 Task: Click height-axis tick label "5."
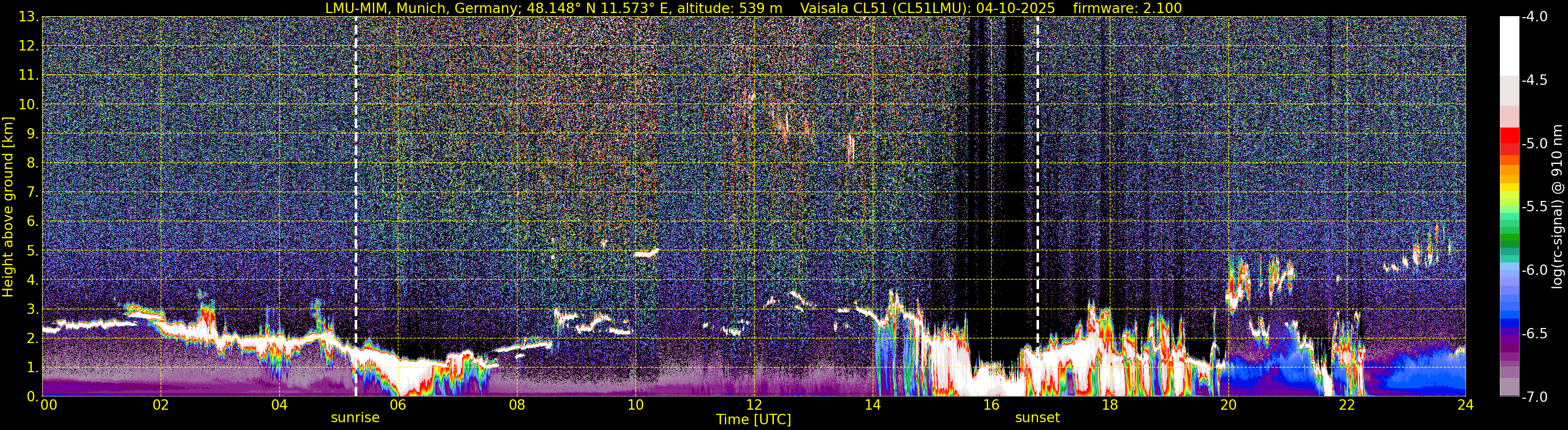pyautogui.click(x=33, y=251)
